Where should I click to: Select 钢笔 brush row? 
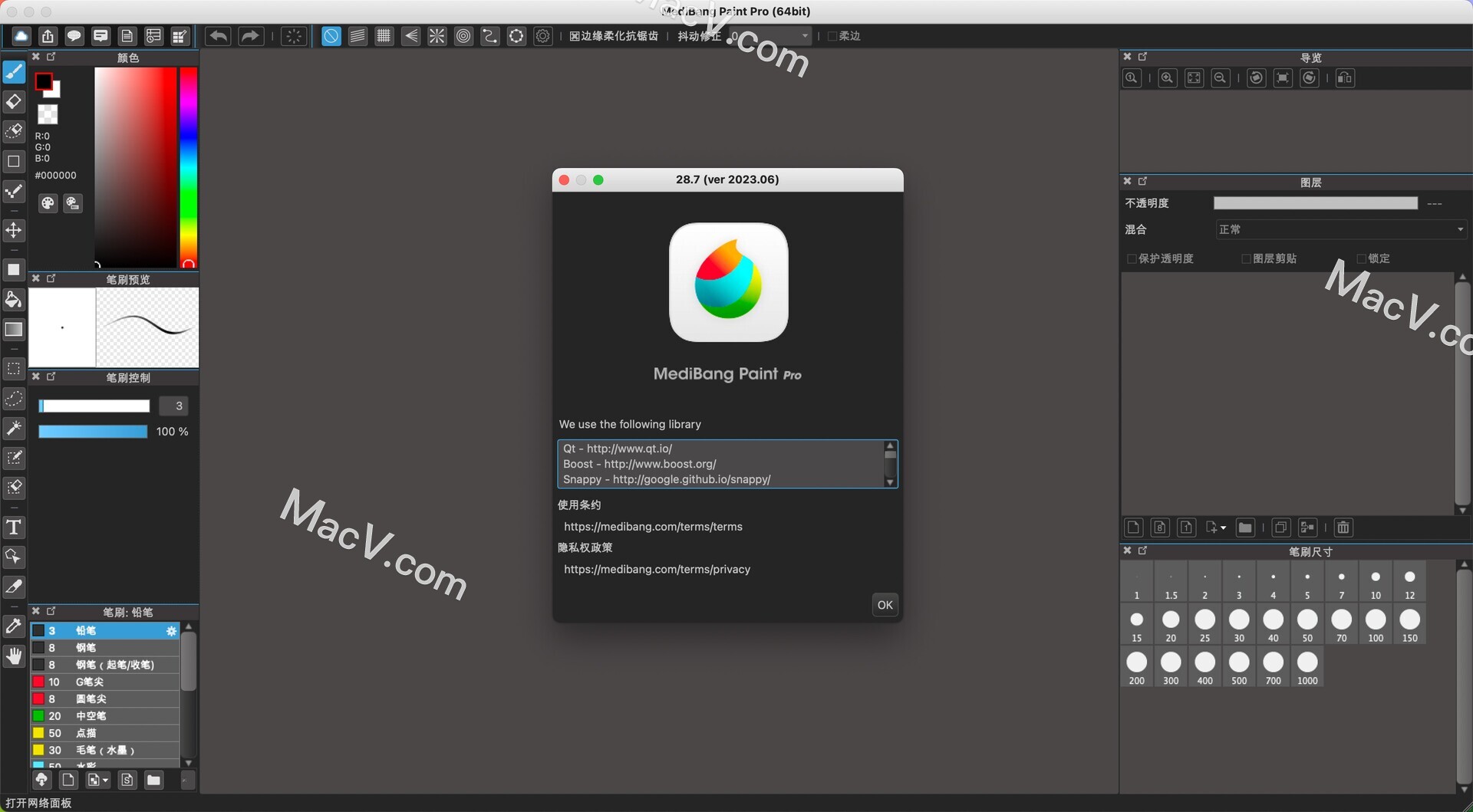point(105,648)
